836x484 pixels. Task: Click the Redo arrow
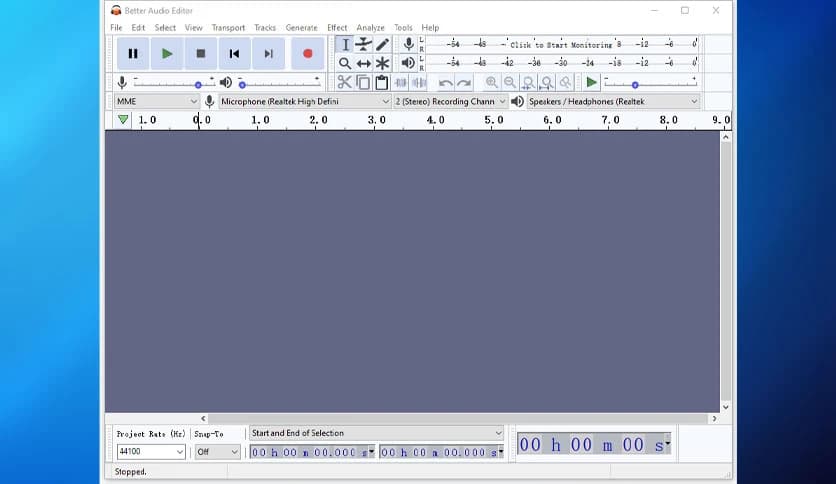point(464,83)
